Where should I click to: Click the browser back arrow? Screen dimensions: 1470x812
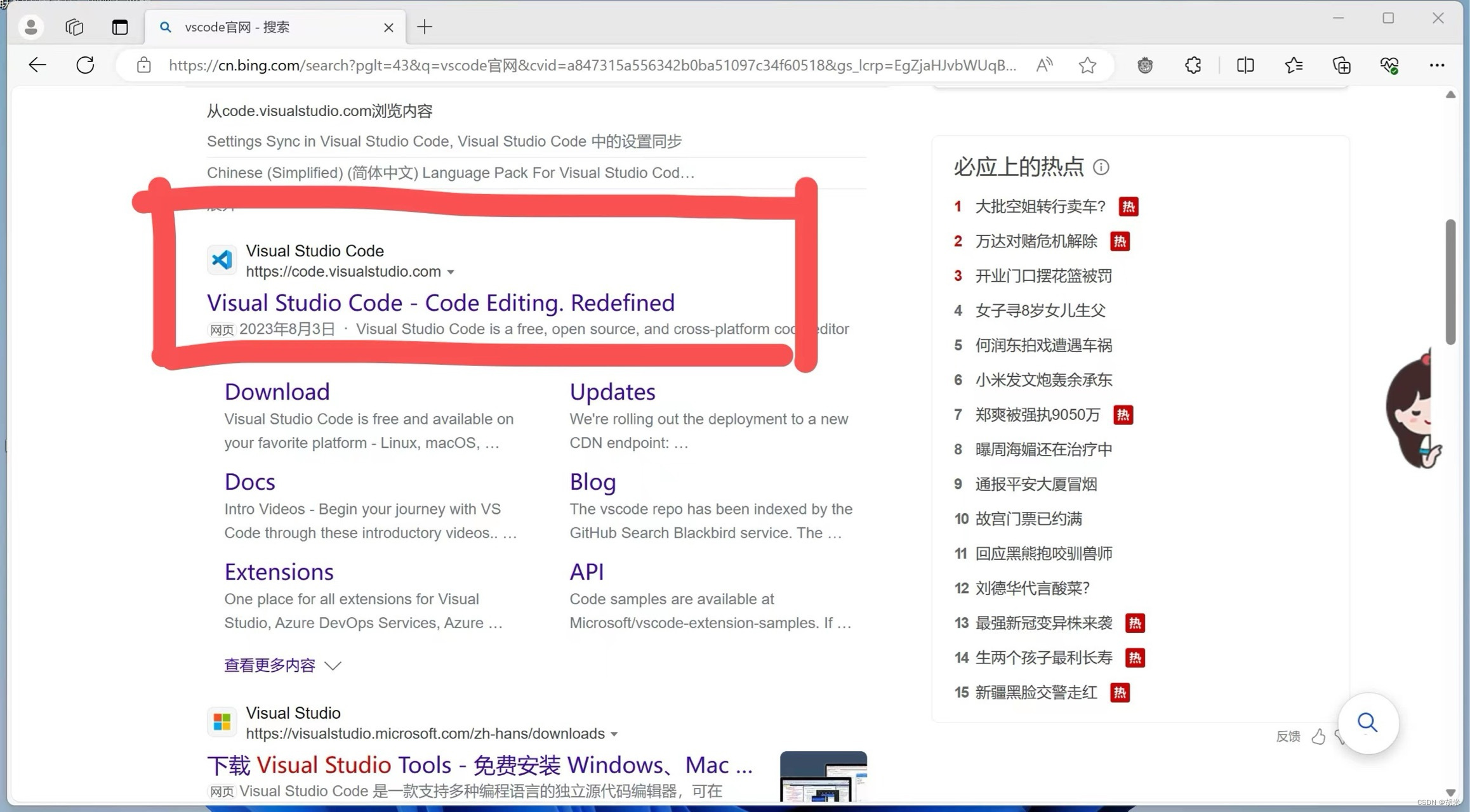pos(37,65)
